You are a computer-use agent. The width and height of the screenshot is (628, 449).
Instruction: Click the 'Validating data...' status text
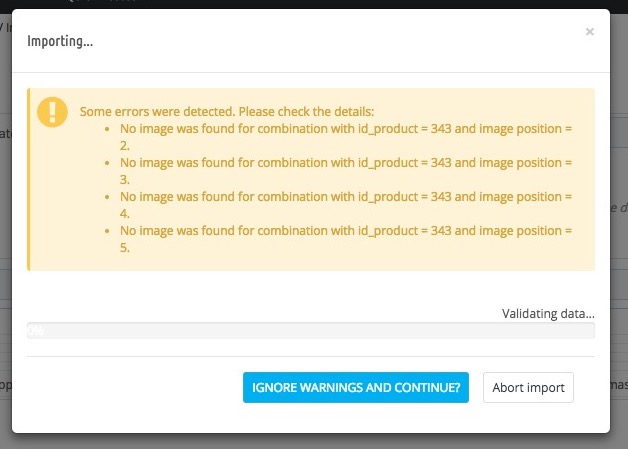point(548,313)
